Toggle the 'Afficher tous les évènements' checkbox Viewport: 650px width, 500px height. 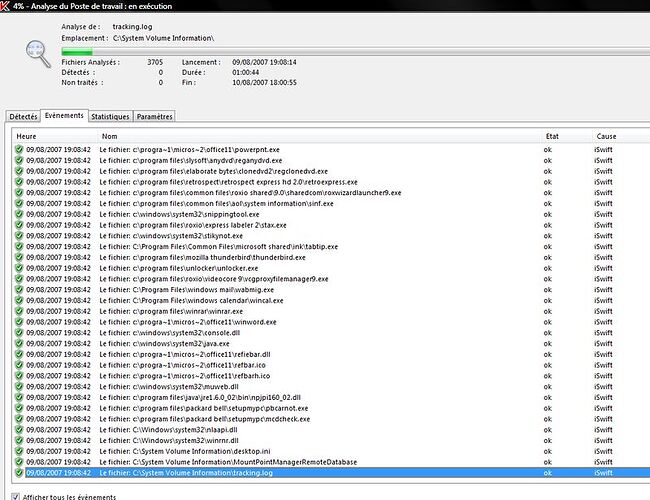14,496
